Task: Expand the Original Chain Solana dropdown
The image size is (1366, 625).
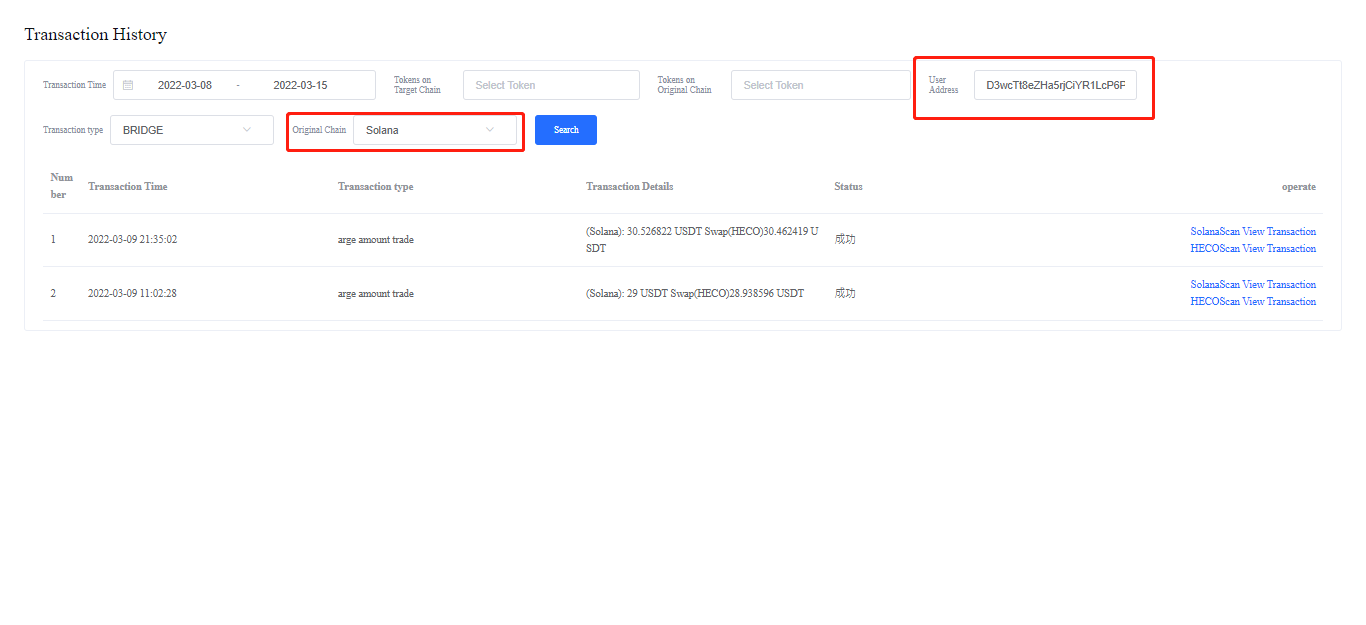Action: (435, 130)
